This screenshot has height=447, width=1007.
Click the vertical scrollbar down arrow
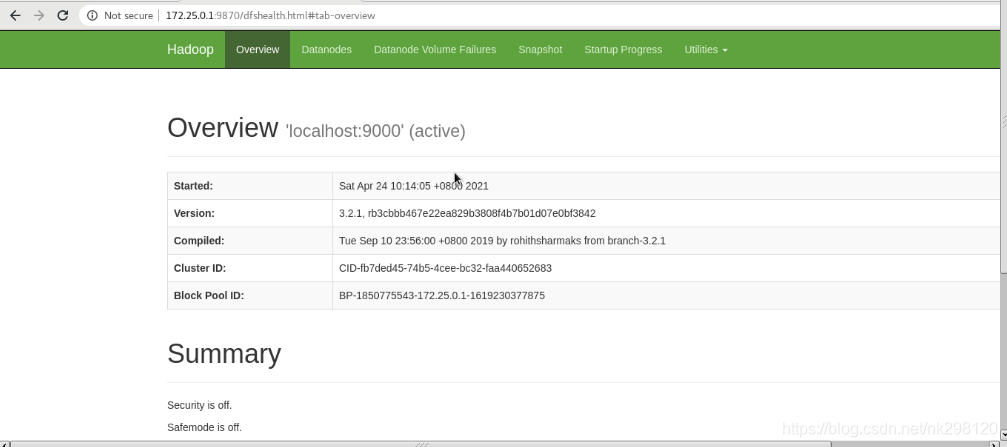(x=1003, y=435)
